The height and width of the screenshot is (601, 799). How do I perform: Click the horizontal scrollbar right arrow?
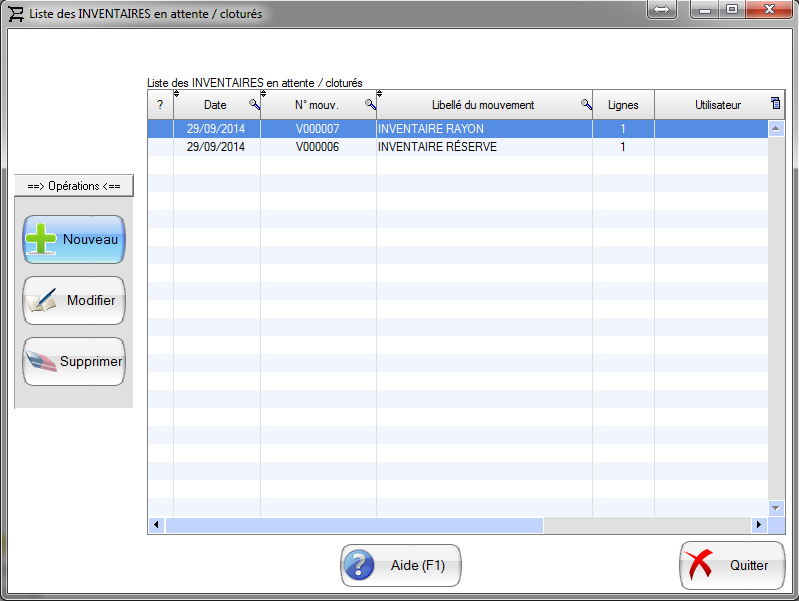click(x=759, y=525)
